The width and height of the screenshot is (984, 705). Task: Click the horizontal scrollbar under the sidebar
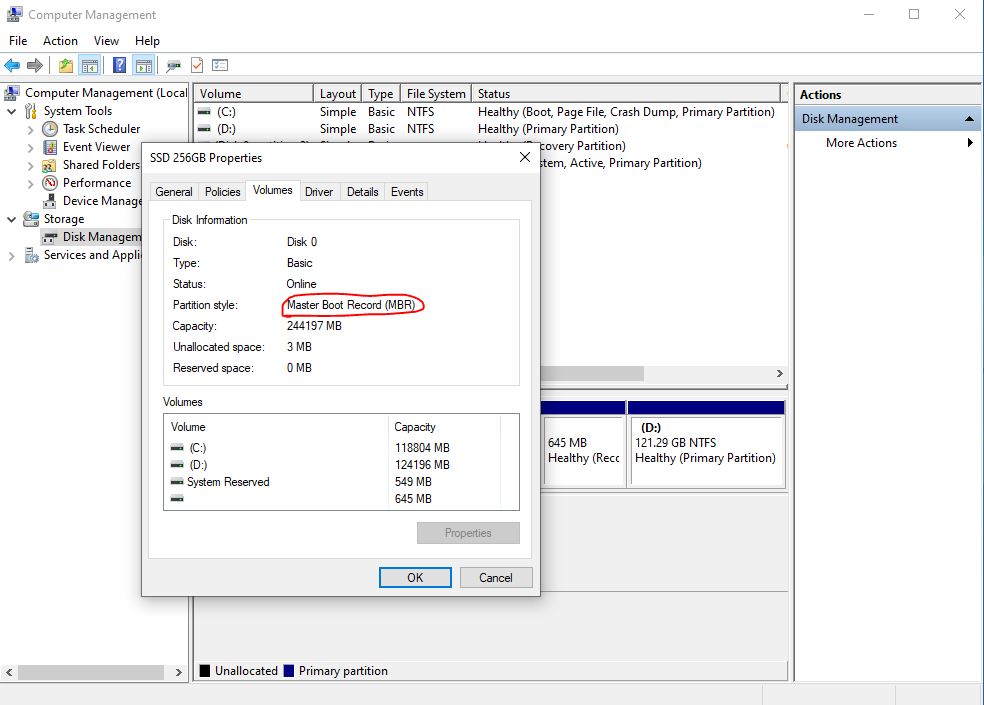[x=90, y=672]
